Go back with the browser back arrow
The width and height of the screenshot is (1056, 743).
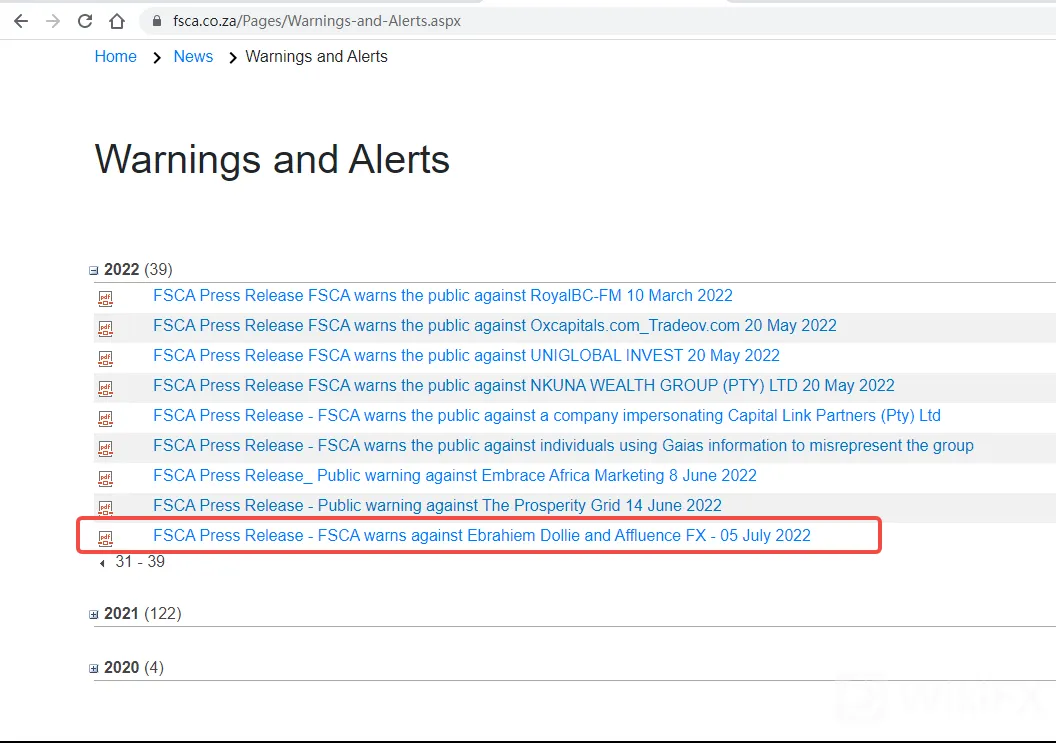pos(21,21)
